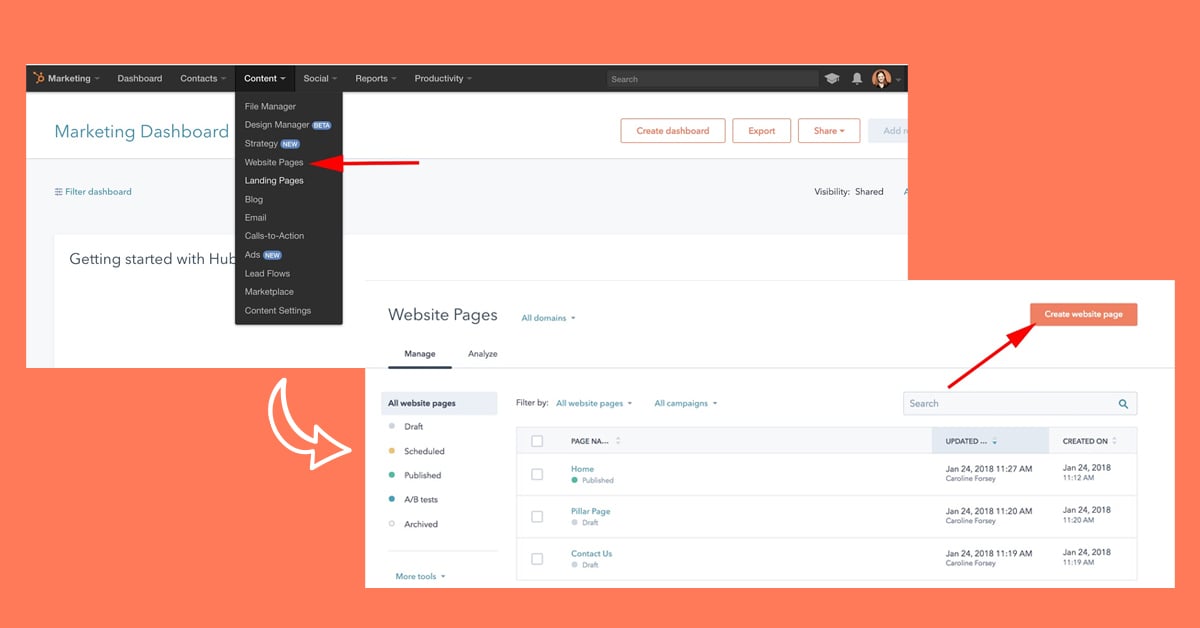Open the Reports nav dropdown
The width and height of the screenshot is (1200, 628).
[376, 79]
